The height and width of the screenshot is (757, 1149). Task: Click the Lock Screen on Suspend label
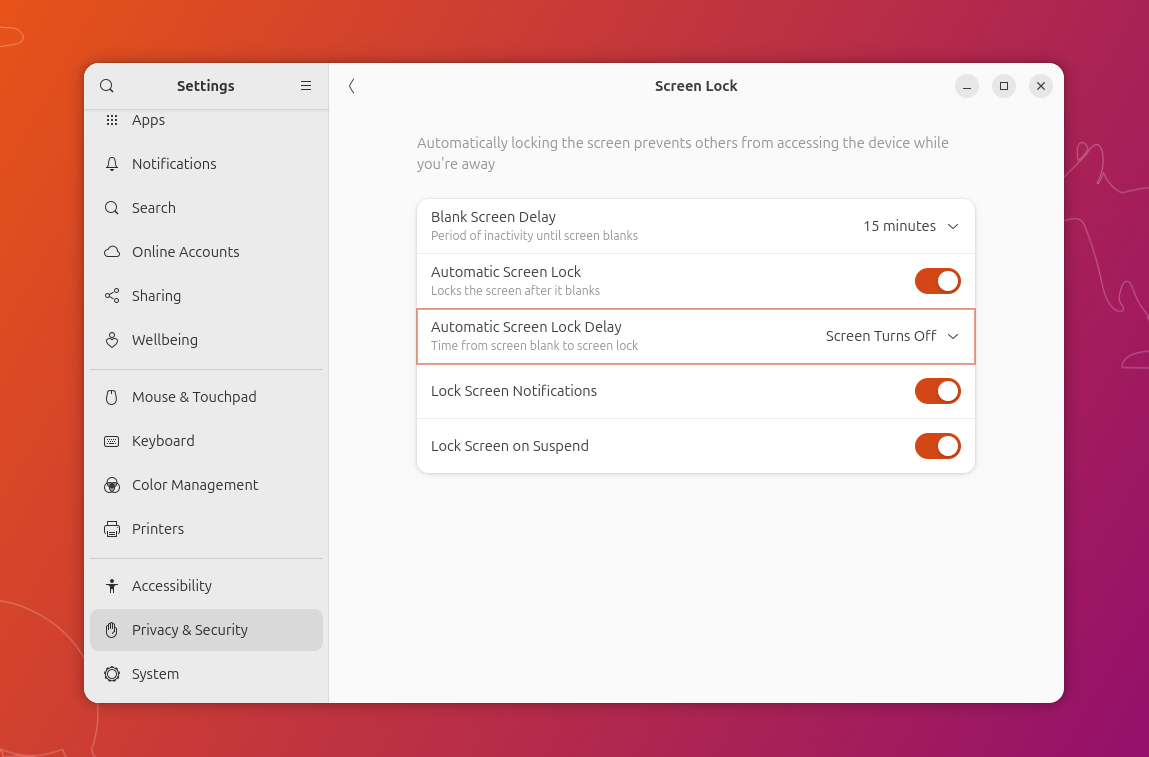tap(509, 446)
